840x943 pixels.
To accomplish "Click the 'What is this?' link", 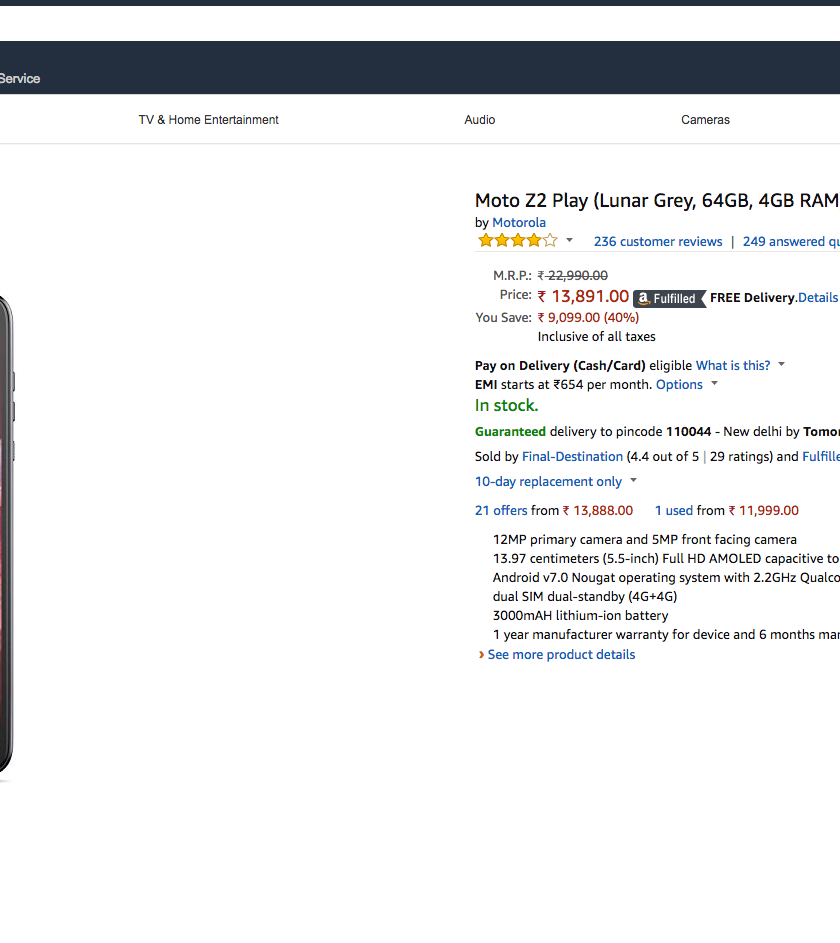I will pos(733,366).
